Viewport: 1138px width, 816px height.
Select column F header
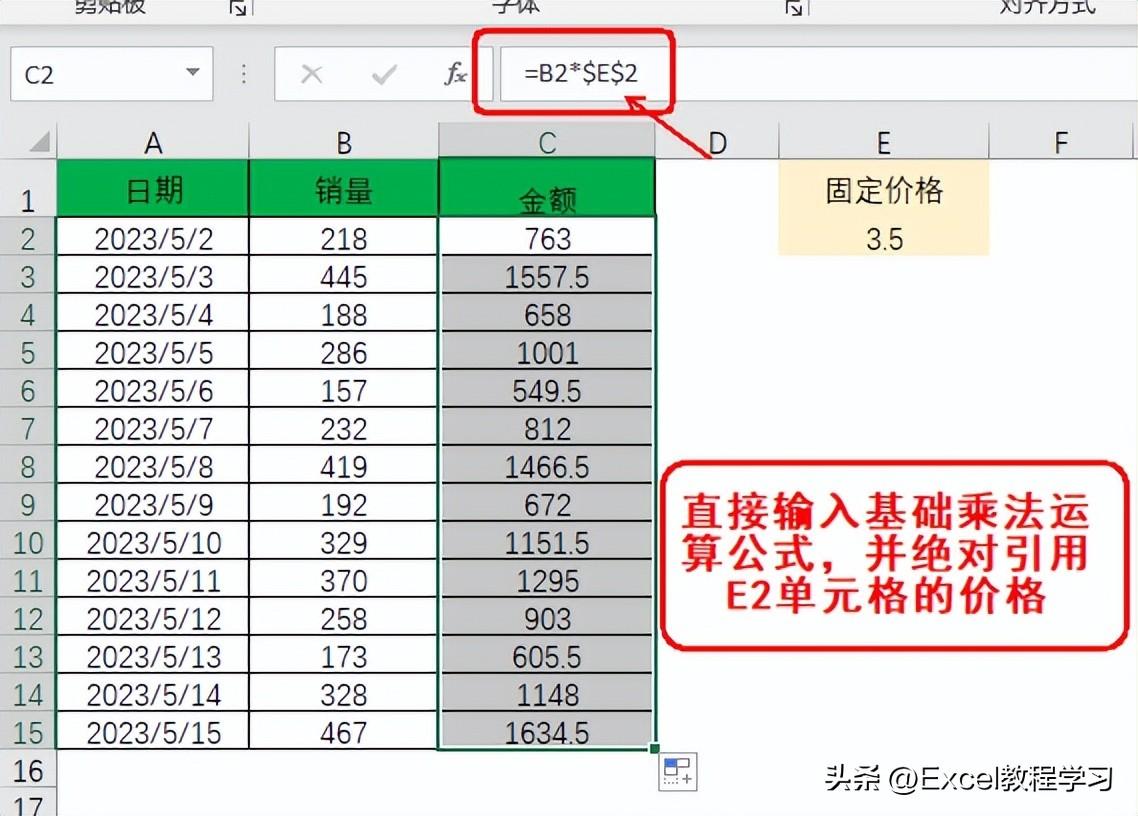[x=1061, y=142]
